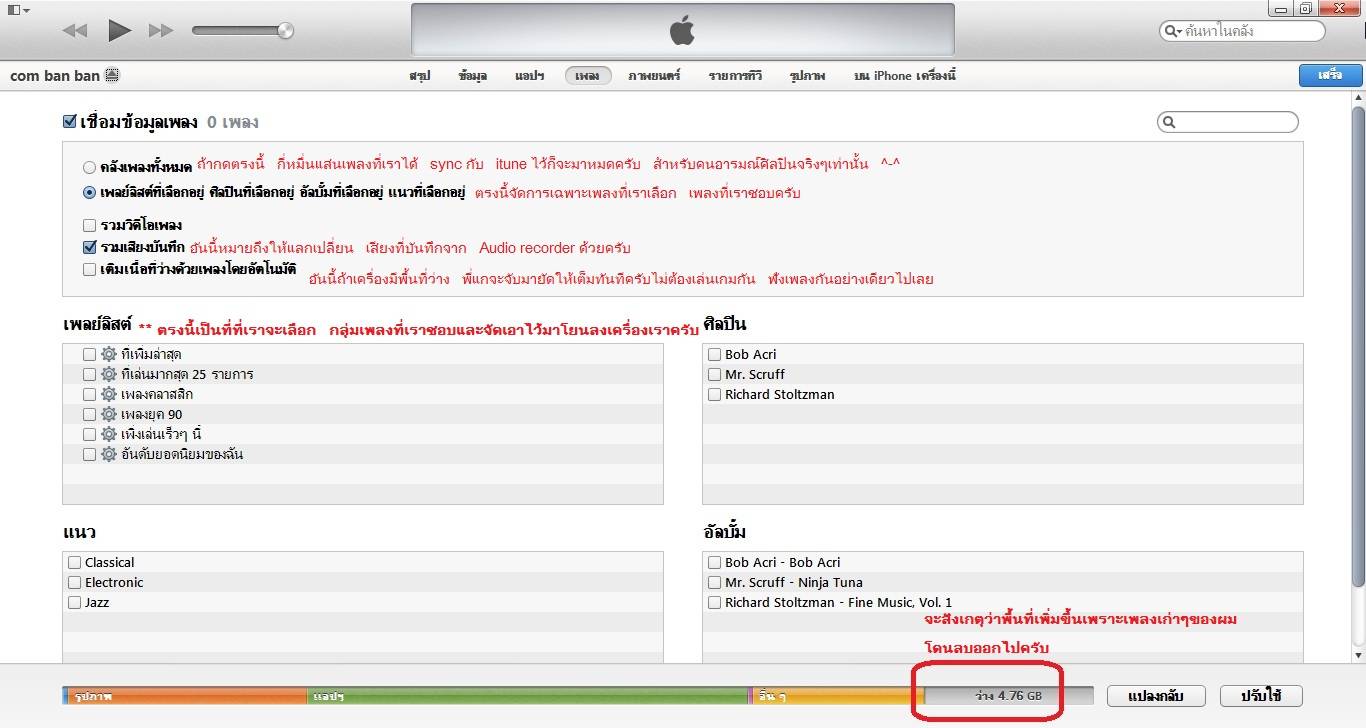Viewport: 1366px width, 728px height.
Task: Toggle the เชื่อมข้อมูลเพลง sync music checkbox
Action: coord(69,122)
